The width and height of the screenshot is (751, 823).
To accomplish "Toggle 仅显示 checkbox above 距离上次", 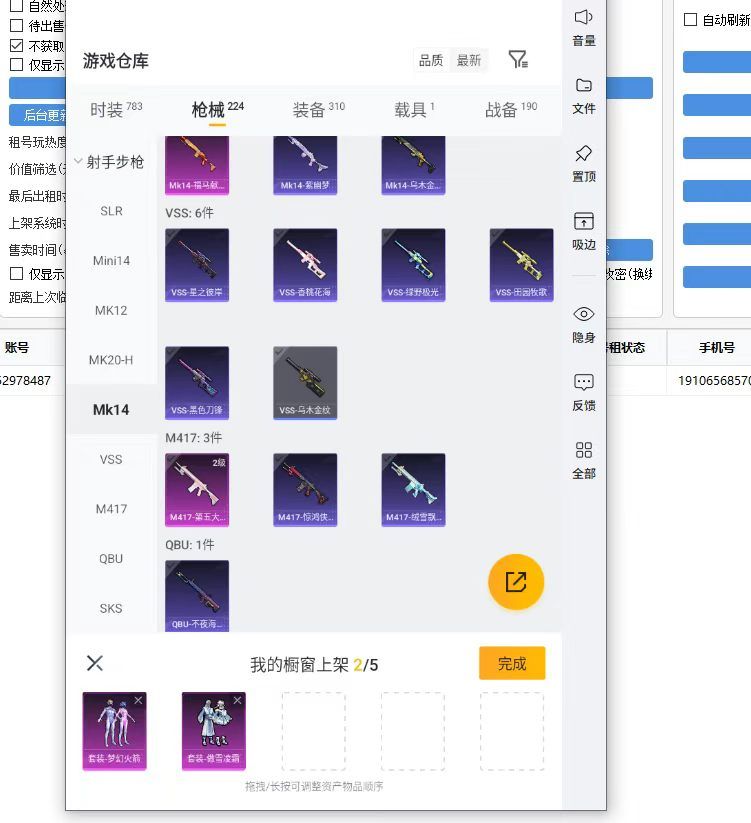I will coord(16,273).
